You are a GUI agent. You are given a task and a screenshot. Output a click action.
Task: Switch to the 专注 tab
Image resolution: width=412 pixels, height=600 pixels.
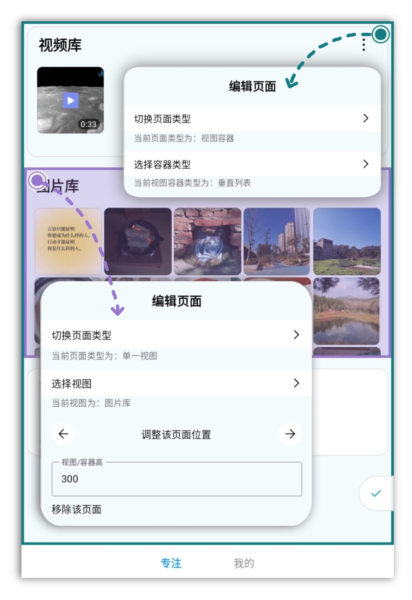pos(171,563)
